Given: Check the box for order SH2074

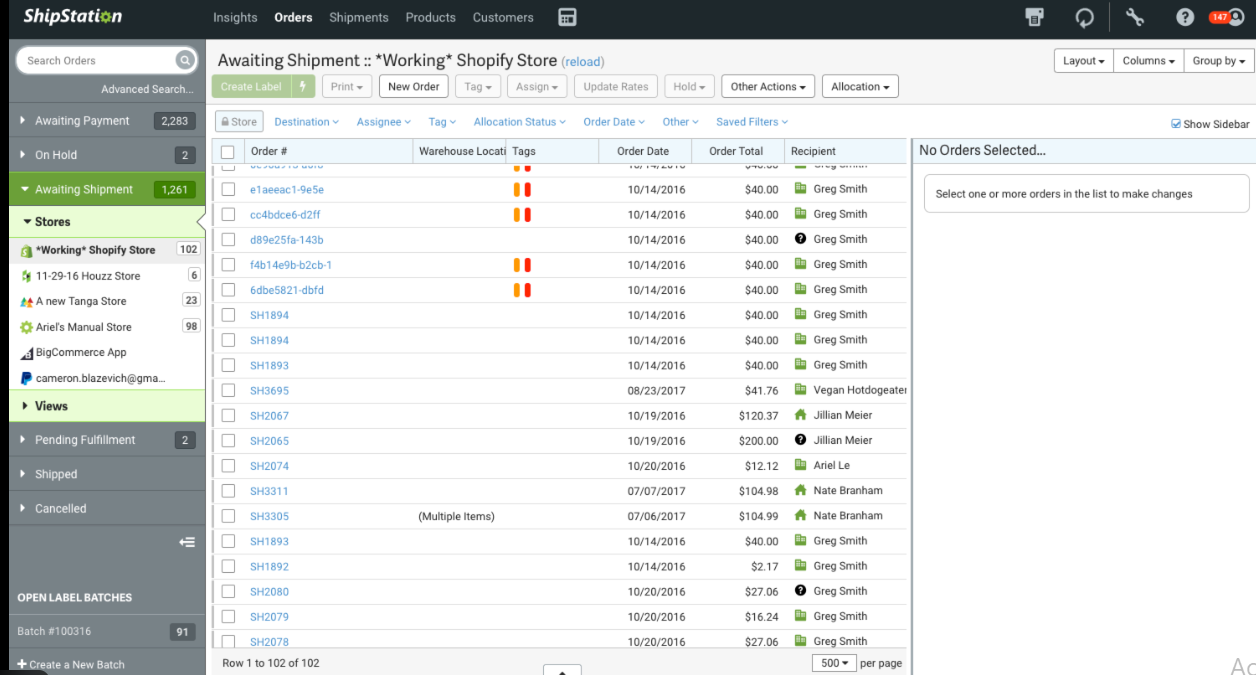Looking at the screenshot, I should (228, 466).
